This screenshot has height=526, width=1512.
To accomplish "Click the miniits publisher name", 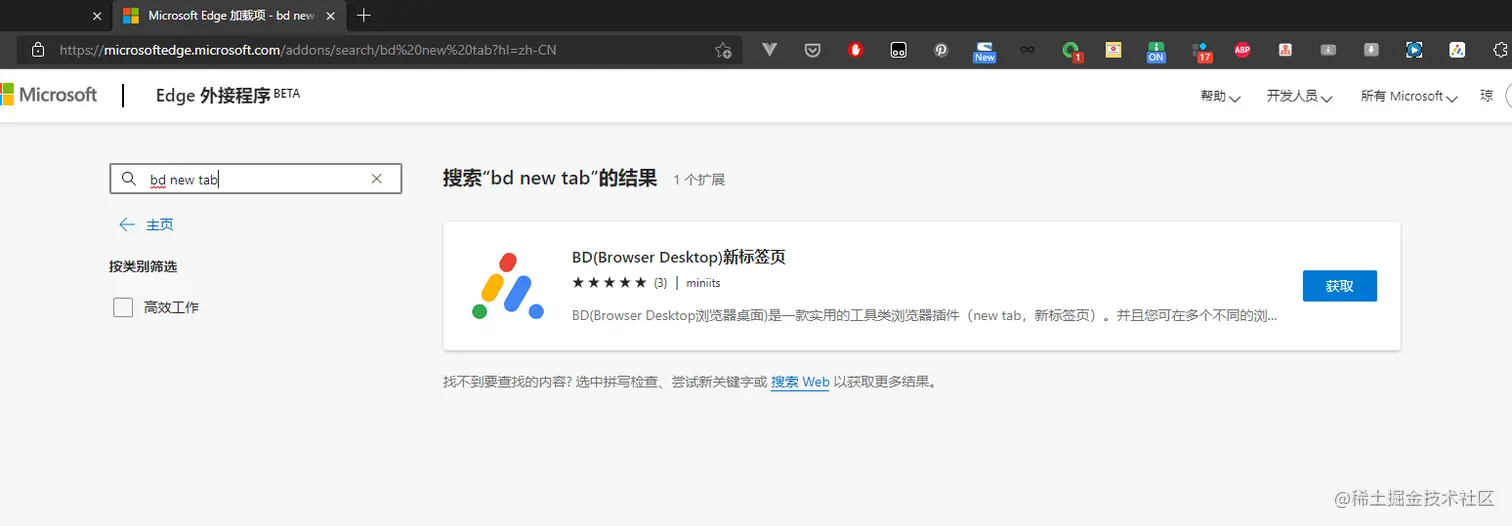I will (x=705, y=283).
